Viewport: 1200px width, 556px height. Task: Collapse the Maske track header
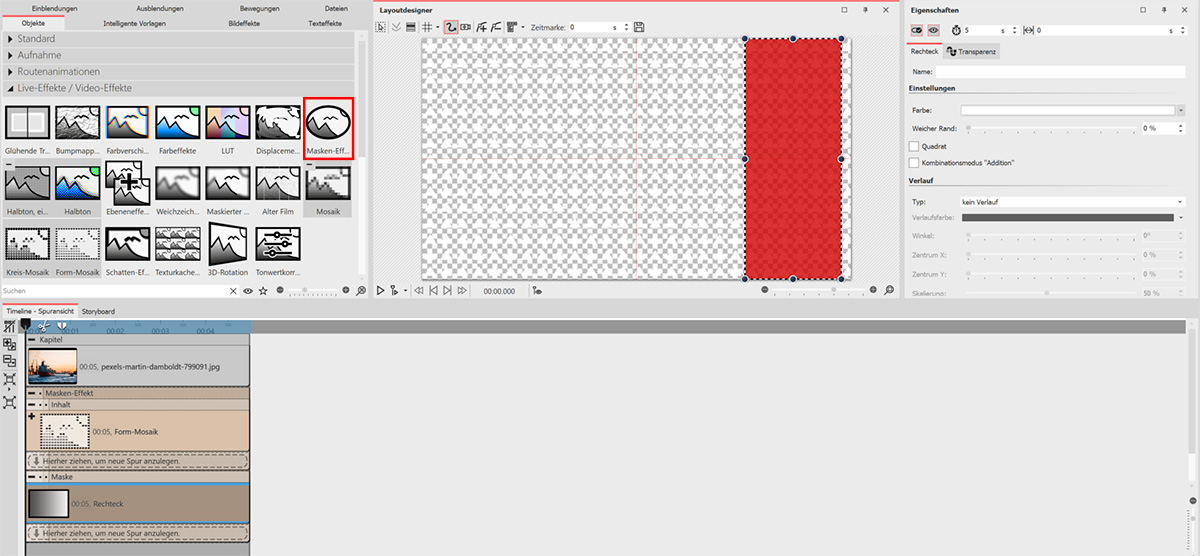[x=31, y=477]
